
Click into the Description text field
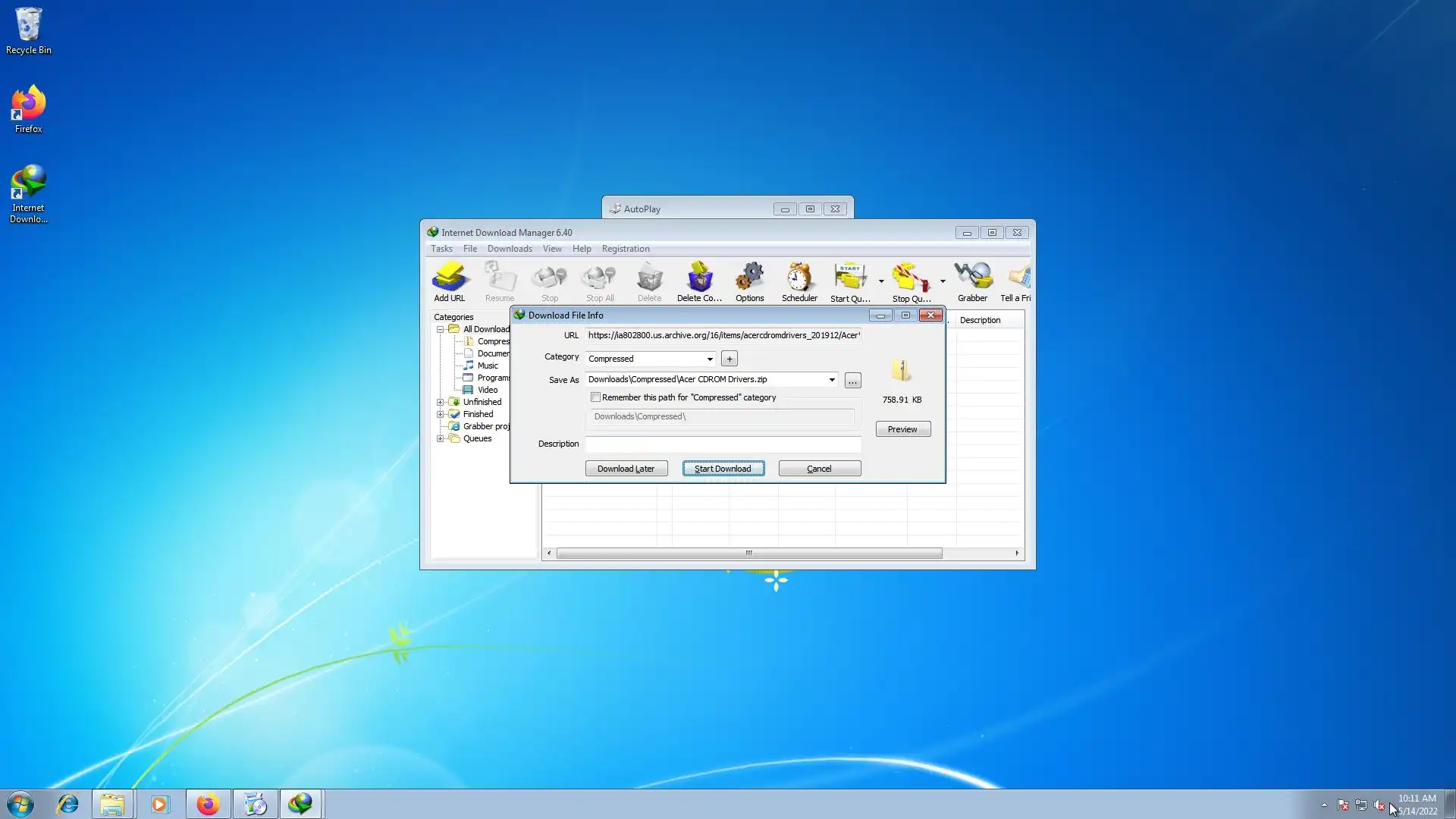click(723, 444)
